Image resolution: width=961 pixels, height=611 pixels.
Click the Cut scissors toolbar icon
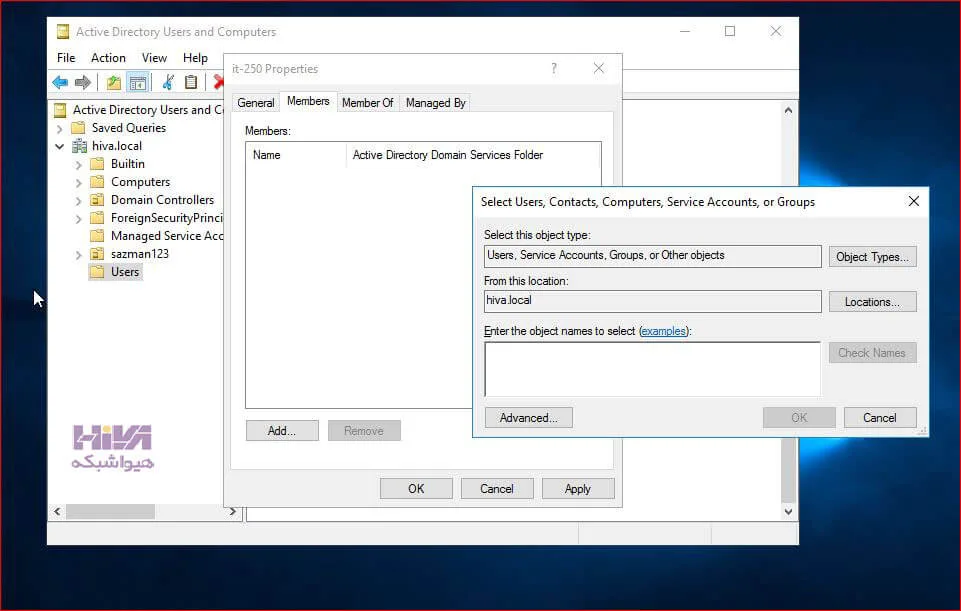click(x=168, y=82)
